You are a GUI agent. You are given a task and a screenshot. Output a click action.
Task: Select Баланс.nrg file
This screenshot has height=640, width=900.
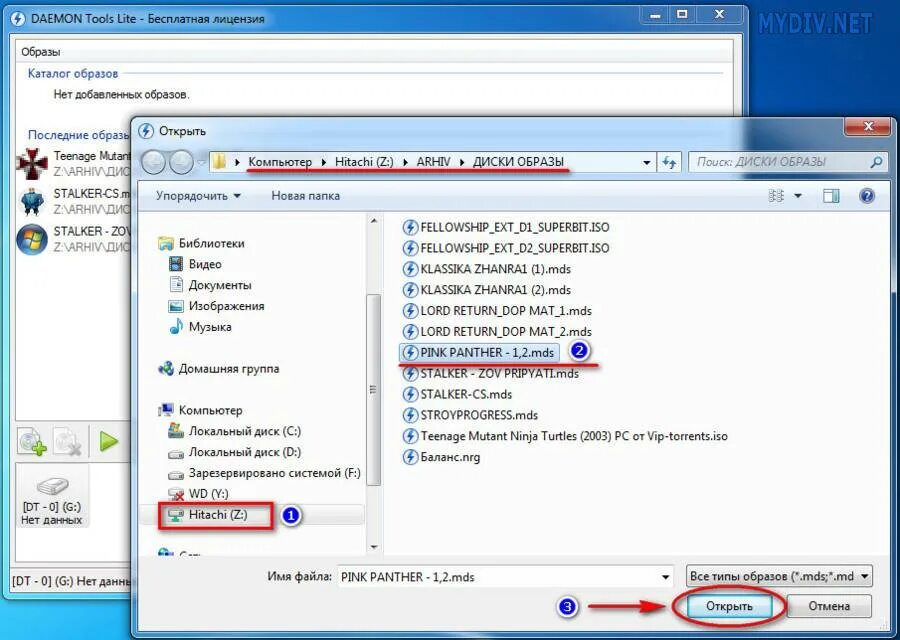click(x=441, y=457)
